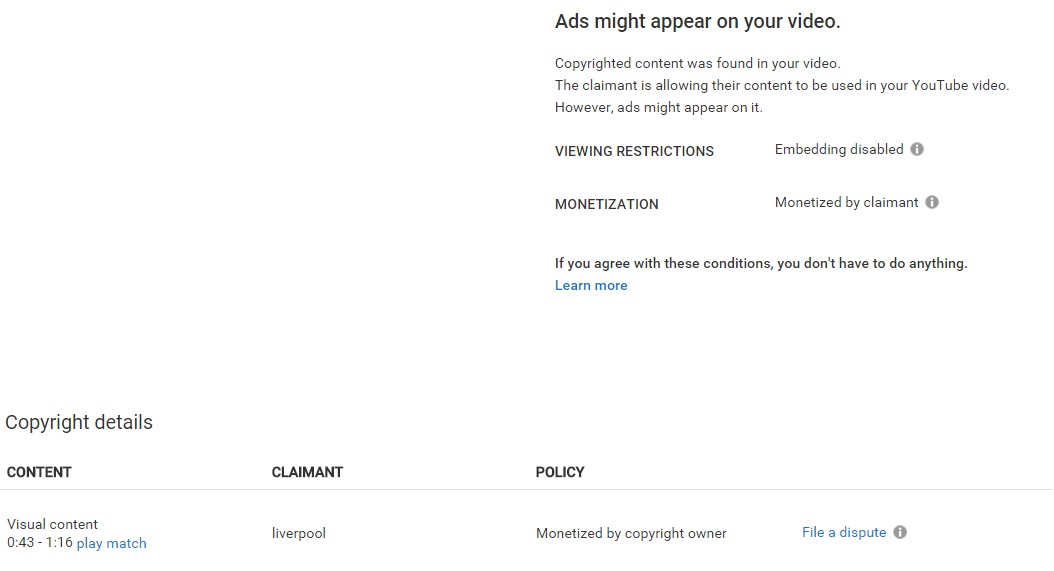Viewport: 1054px width, 571px height.
Task: Click the Monetized by claimant text
Action: point(846,202)
